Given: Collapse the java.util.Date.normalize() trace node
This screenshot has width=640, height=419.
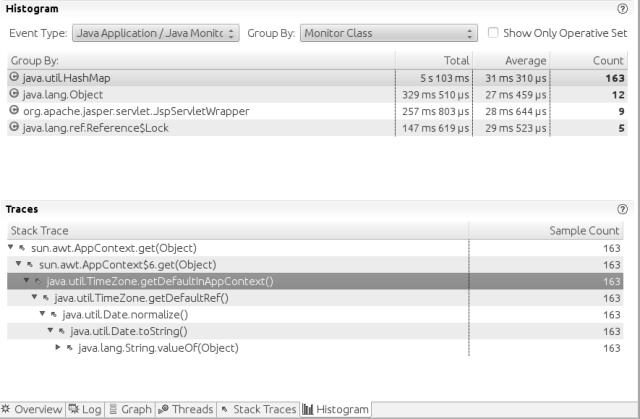Looking at the screenshot, I should coord(42,314).
